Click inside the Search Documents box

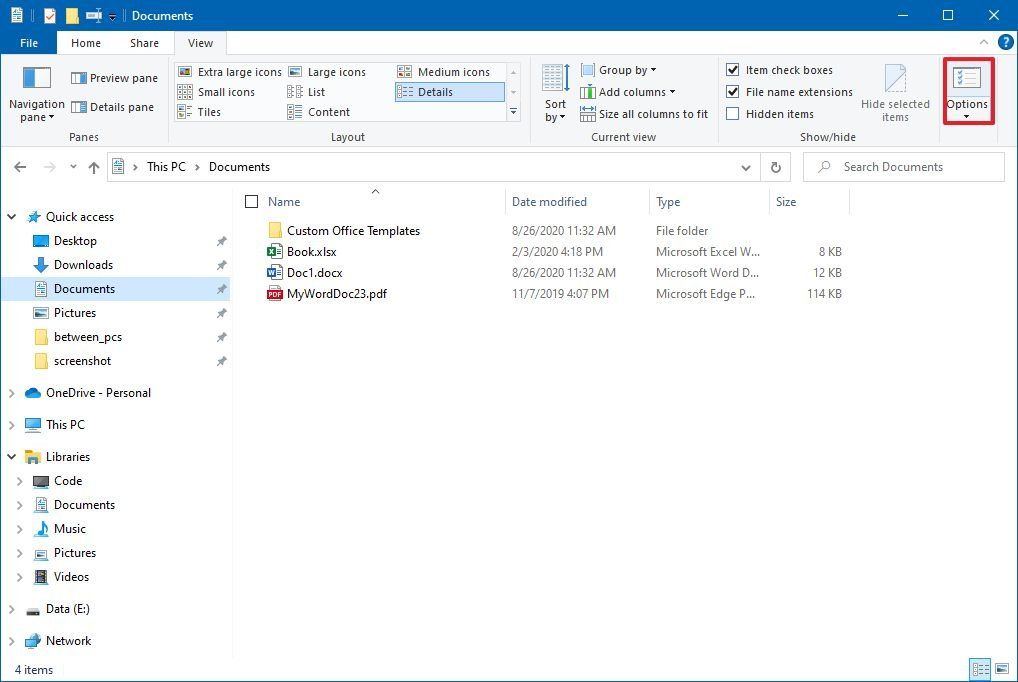(900, 167)
